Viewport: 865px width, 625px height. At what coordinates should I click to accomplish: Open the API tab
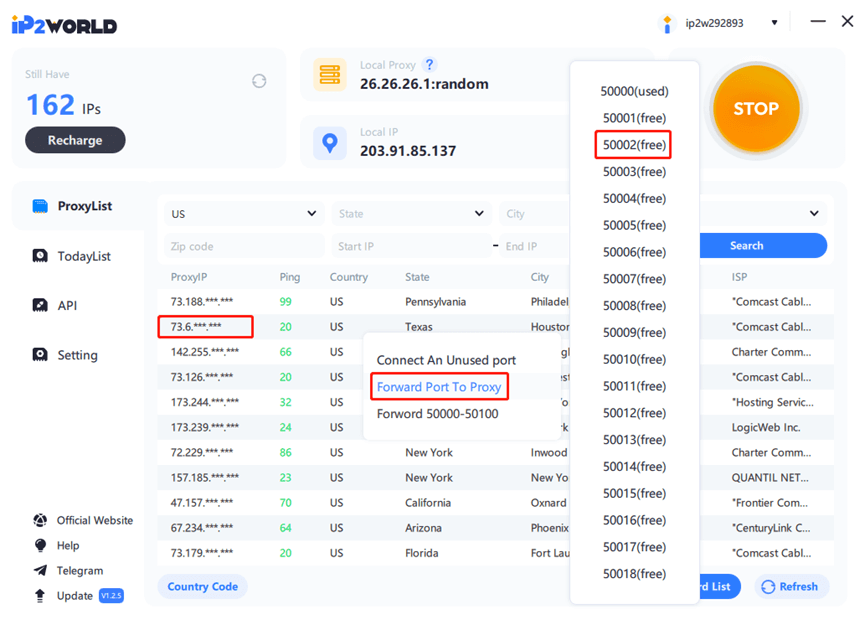[x=67, y=306]
